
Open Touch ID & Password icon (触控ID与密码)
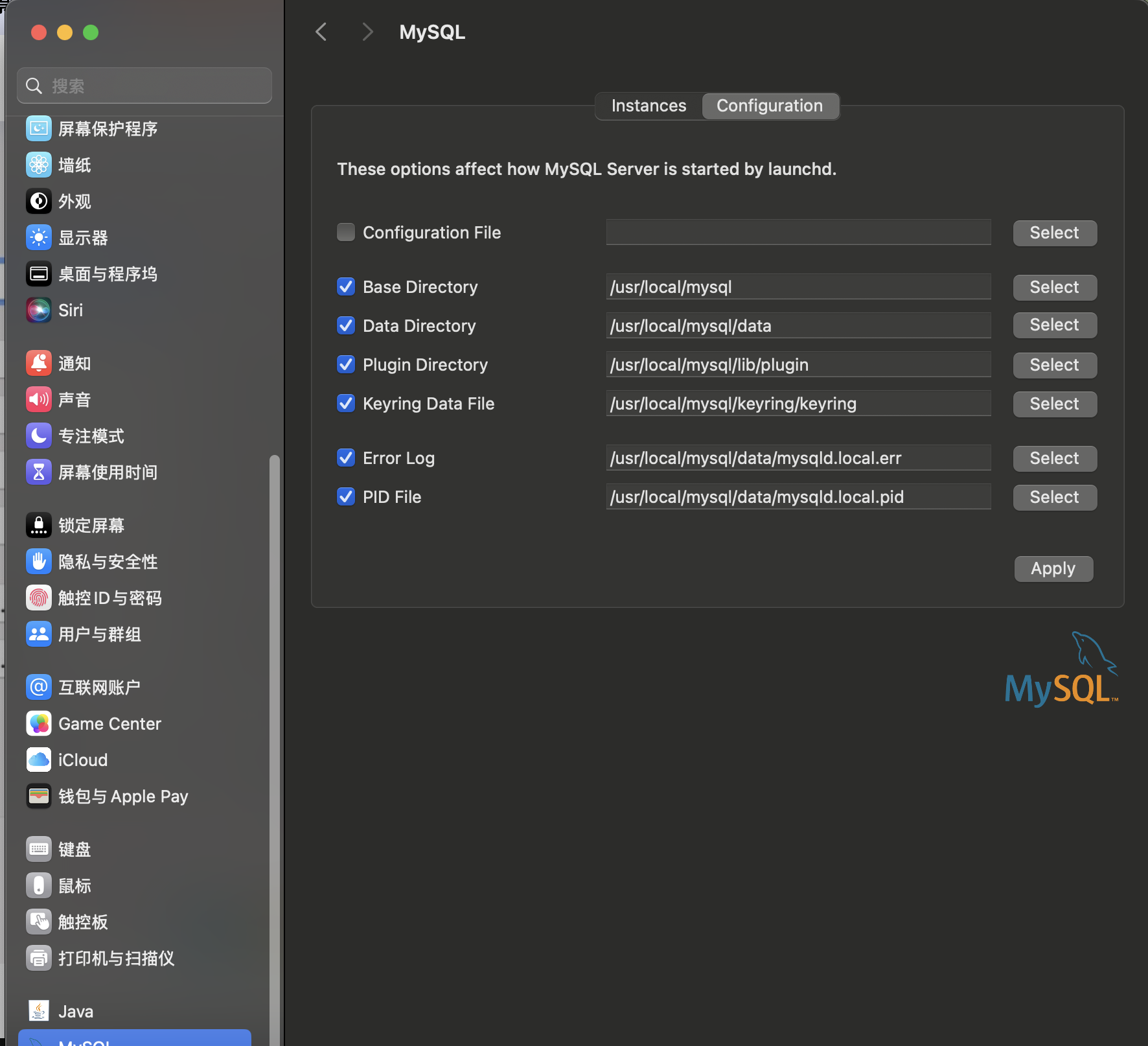39,598
